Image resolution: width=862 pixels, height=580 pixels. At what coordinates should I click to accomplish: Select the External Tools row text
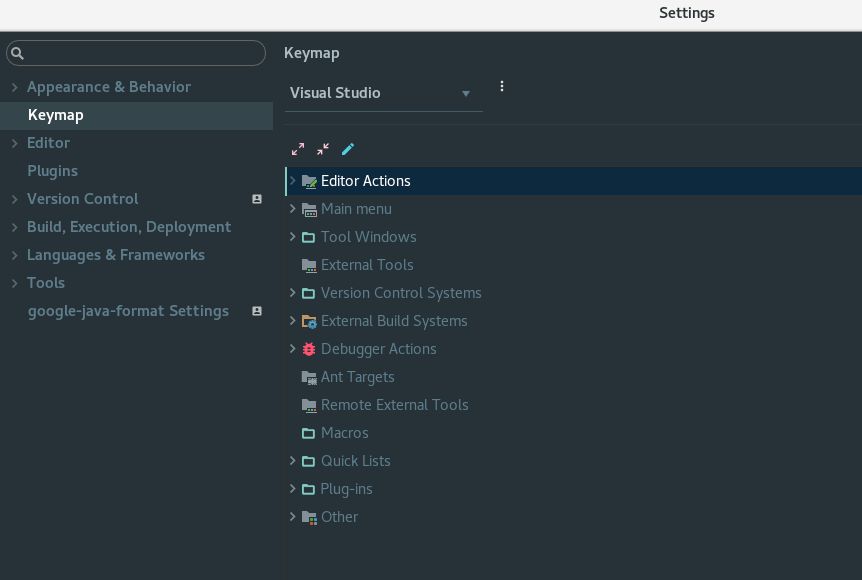367,265
